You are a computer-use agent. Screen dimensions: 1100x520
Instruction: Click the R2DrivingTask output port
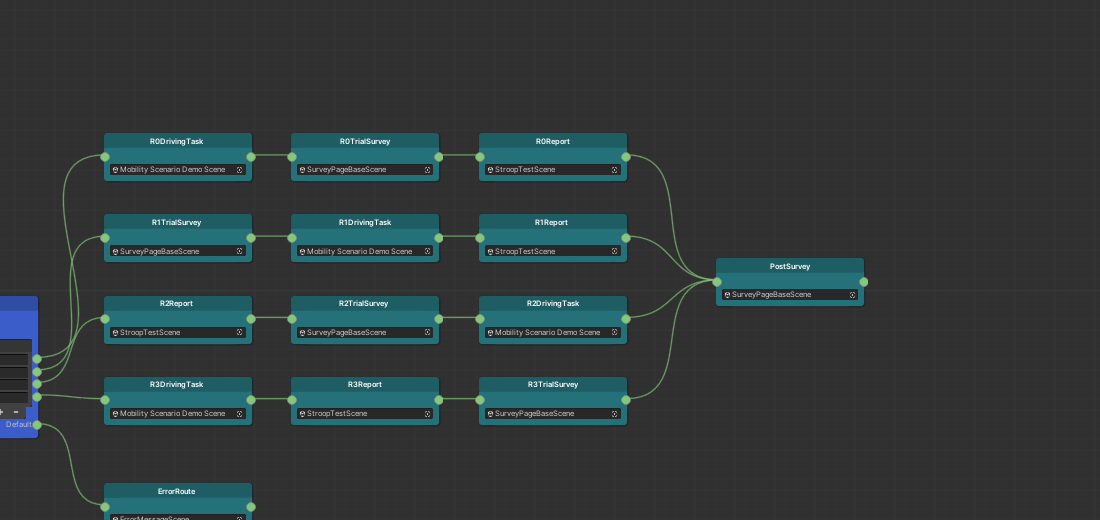[626, 319]
